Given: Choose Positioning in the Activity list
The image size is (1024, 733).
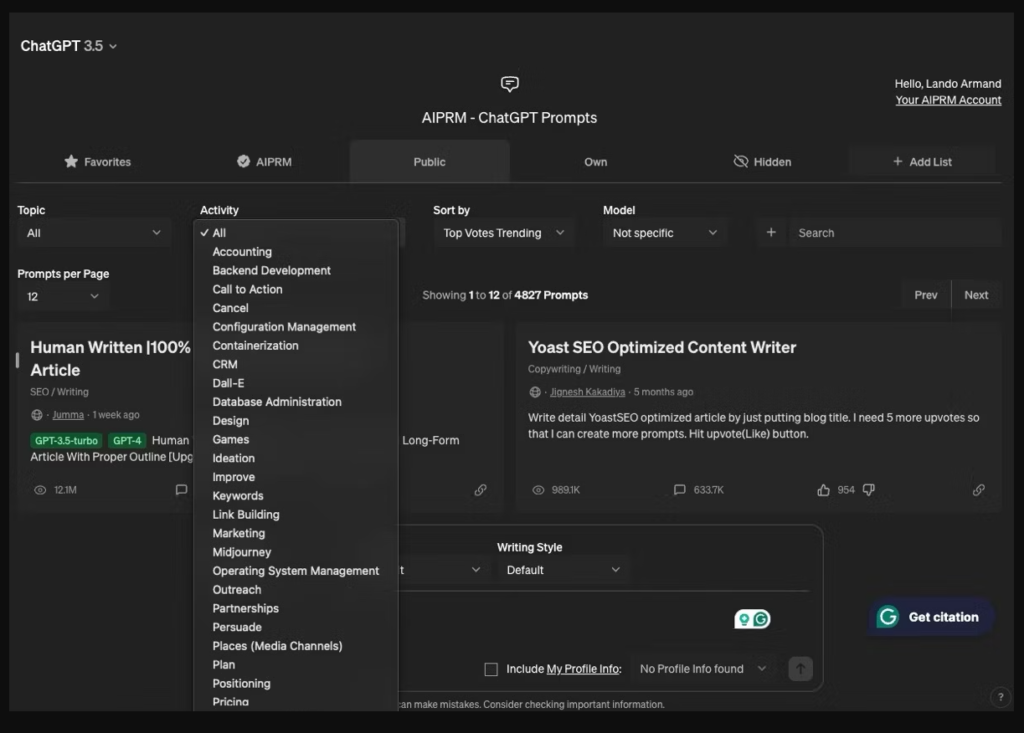Looking at the screenshot, I should (296, 683).
